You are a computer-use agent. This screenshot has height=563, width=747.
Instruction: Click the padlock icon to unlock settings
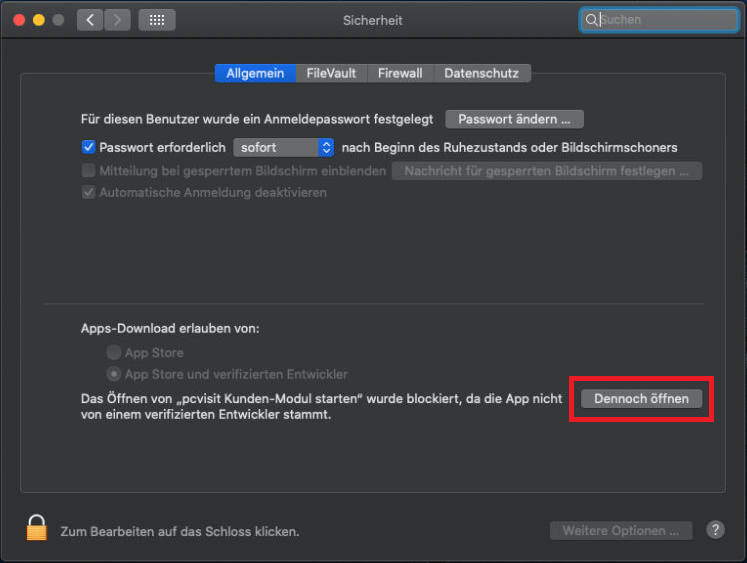37,528
